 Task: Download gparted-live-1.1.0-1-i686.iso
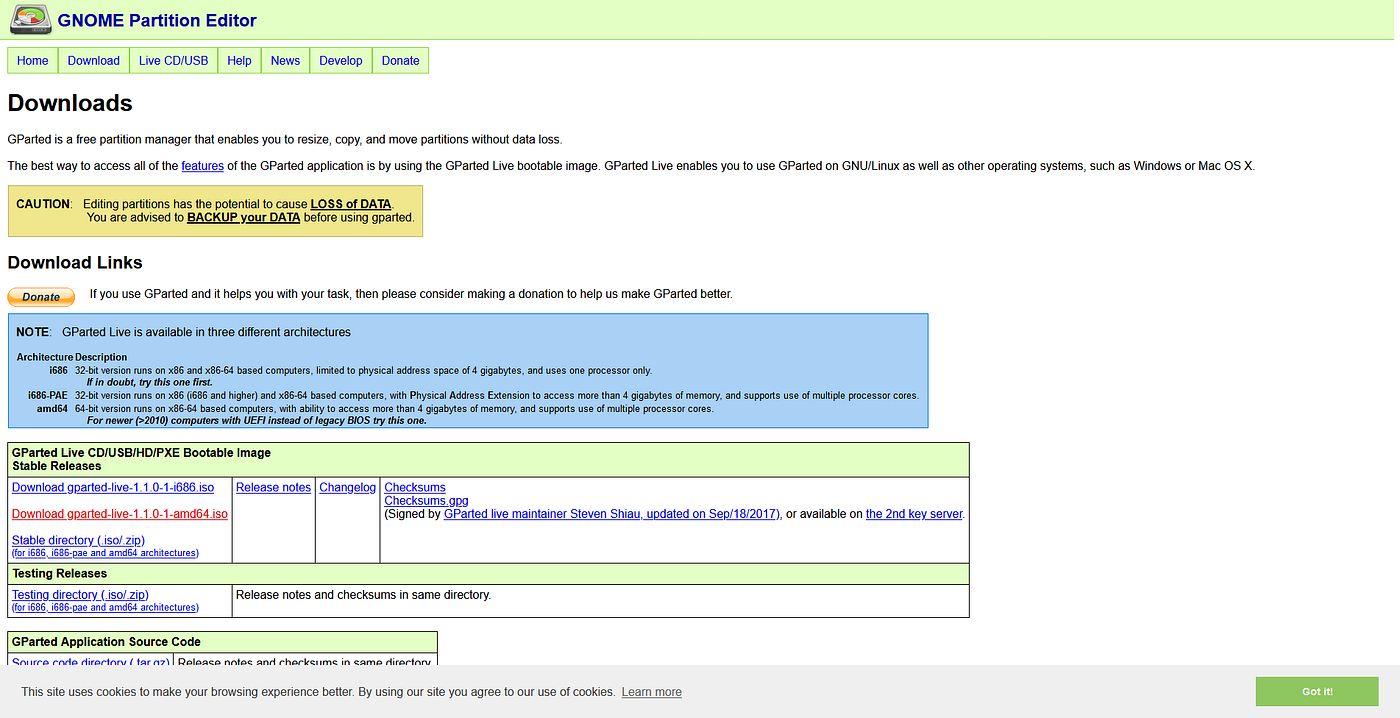click(x=113, y=488)
